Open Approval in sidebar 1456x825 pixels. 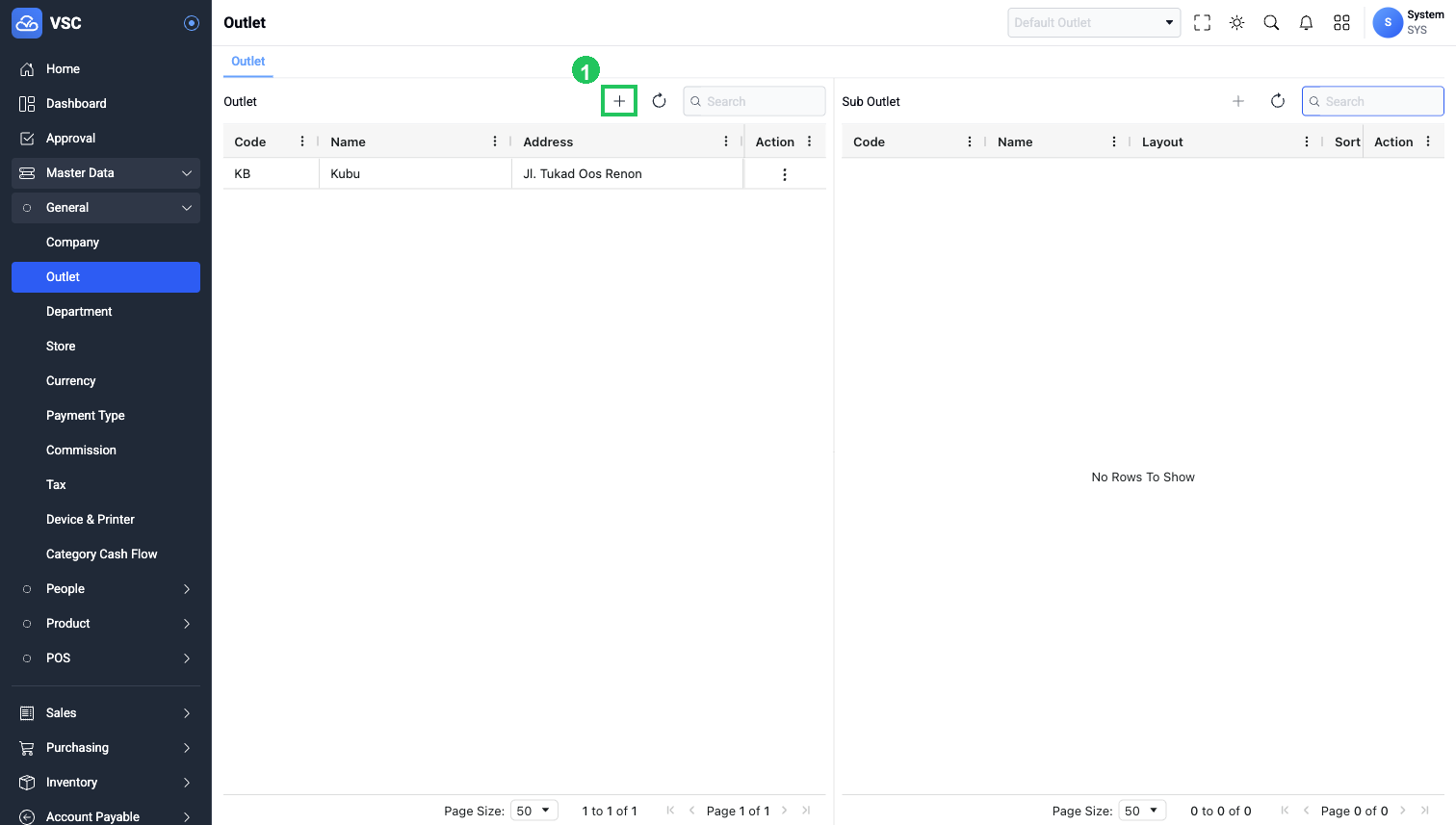[106, 139]
